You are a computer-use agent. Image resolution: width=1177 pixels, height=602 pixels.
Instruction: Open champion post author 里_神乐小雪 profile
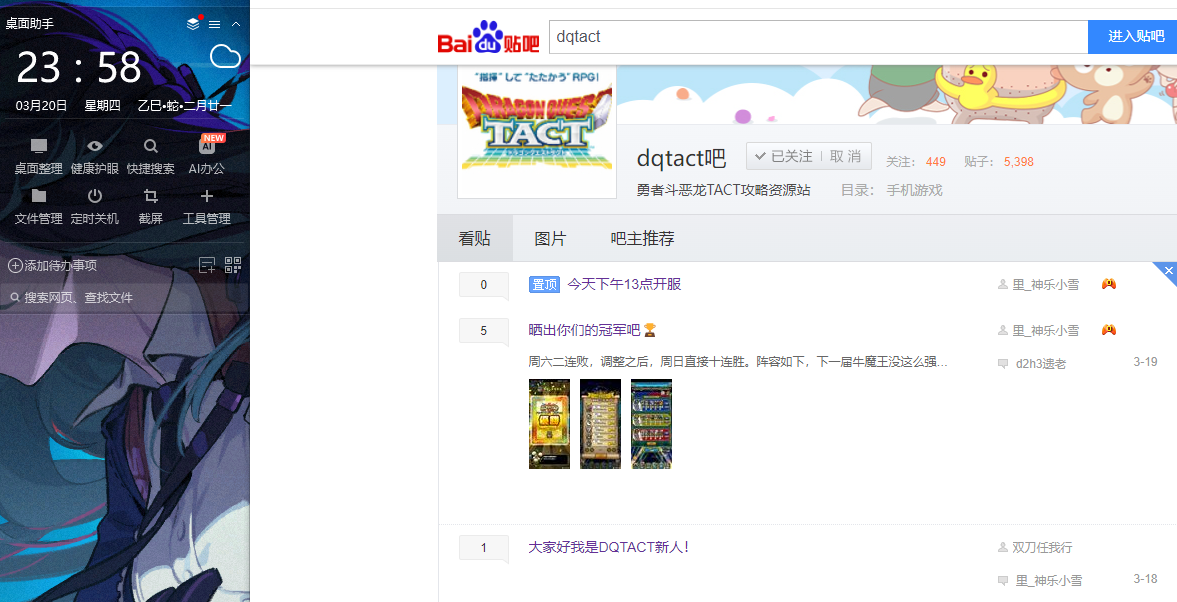click(1046, 330)
